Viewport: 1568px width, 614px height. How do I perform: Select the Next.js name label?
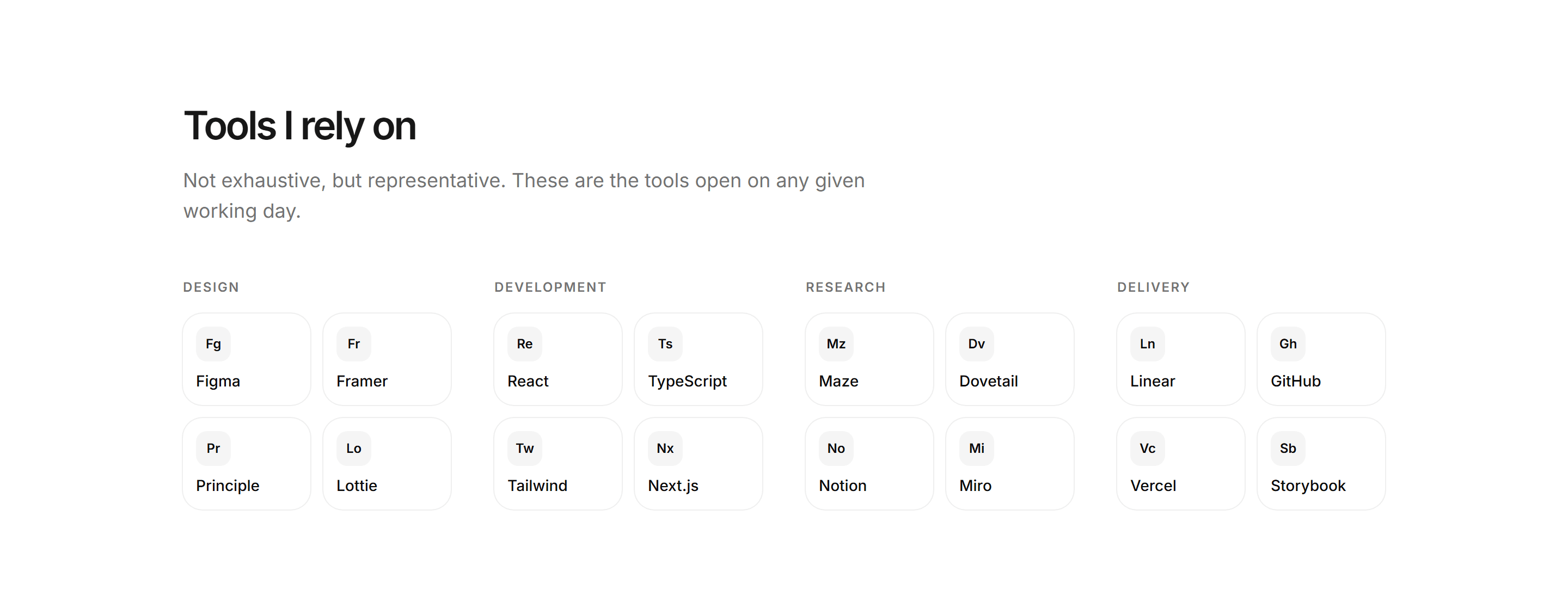tap(673, 486)
